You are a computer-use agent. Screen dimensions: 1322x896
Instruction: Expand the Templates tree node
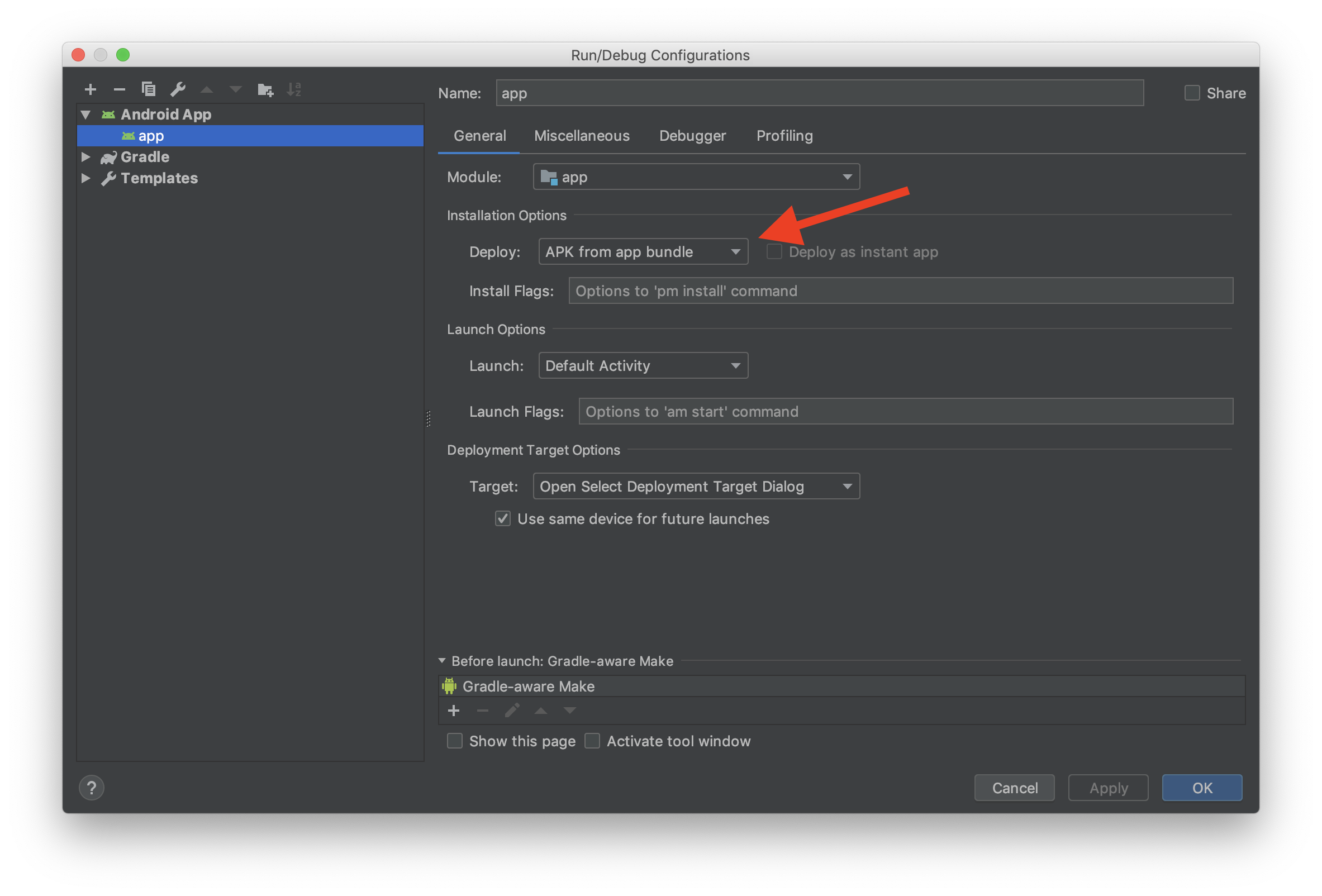86,179
